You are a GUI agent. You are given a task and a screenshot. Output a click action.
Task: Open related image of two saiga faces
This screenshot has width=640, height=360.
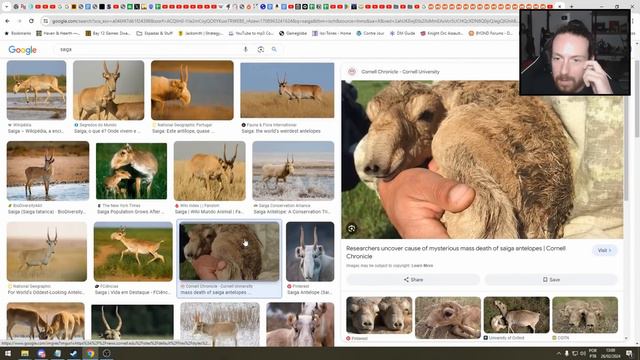(379, 315)
